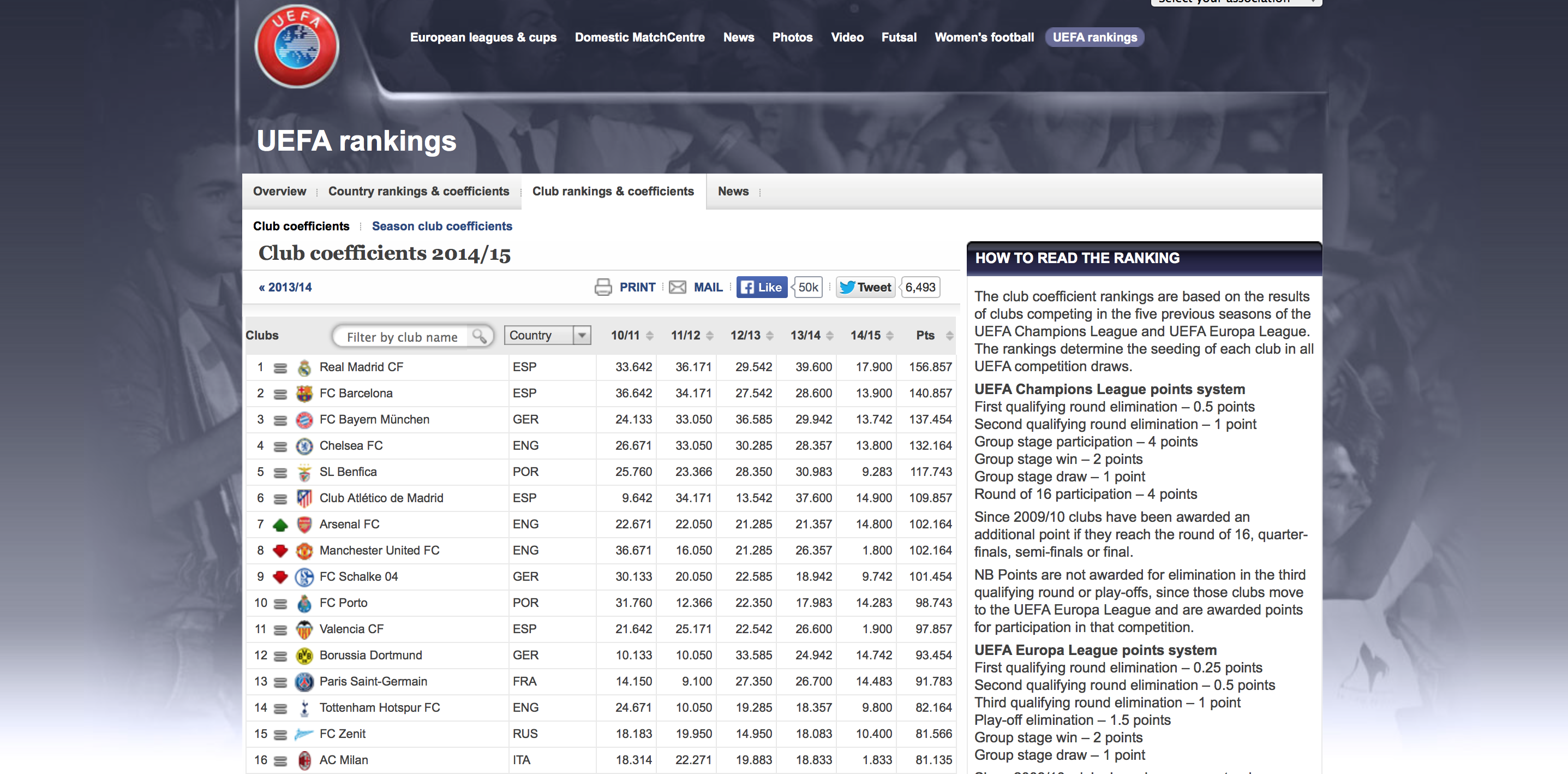Screen dimensions: 1568x774
Task: Select Club rankings & coefficients tab
Action: tap(613, 191)
